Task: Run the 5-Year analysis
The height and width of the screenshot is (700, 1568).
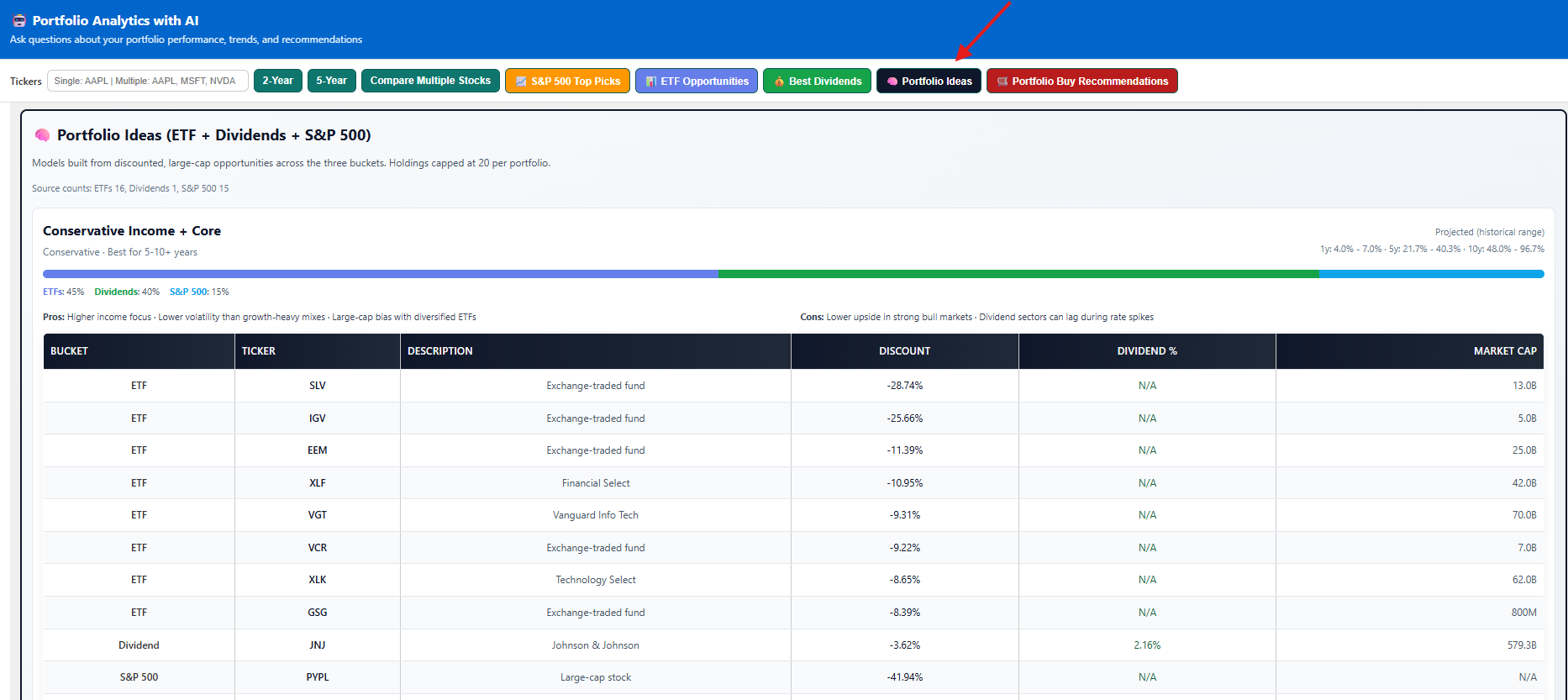Action: (x=331, y=81)
